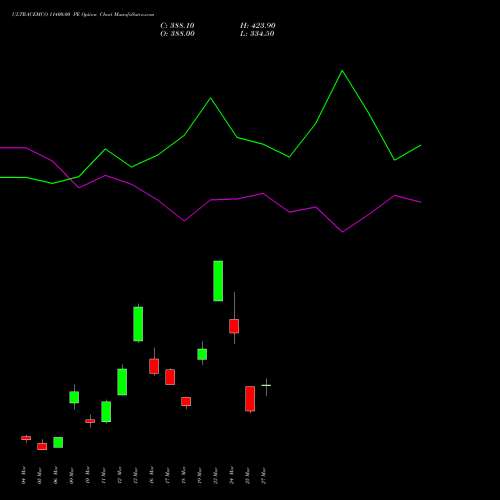
Task: Click the 27 Mar date label
Action: pyautogui.click(x=264, y=476)
